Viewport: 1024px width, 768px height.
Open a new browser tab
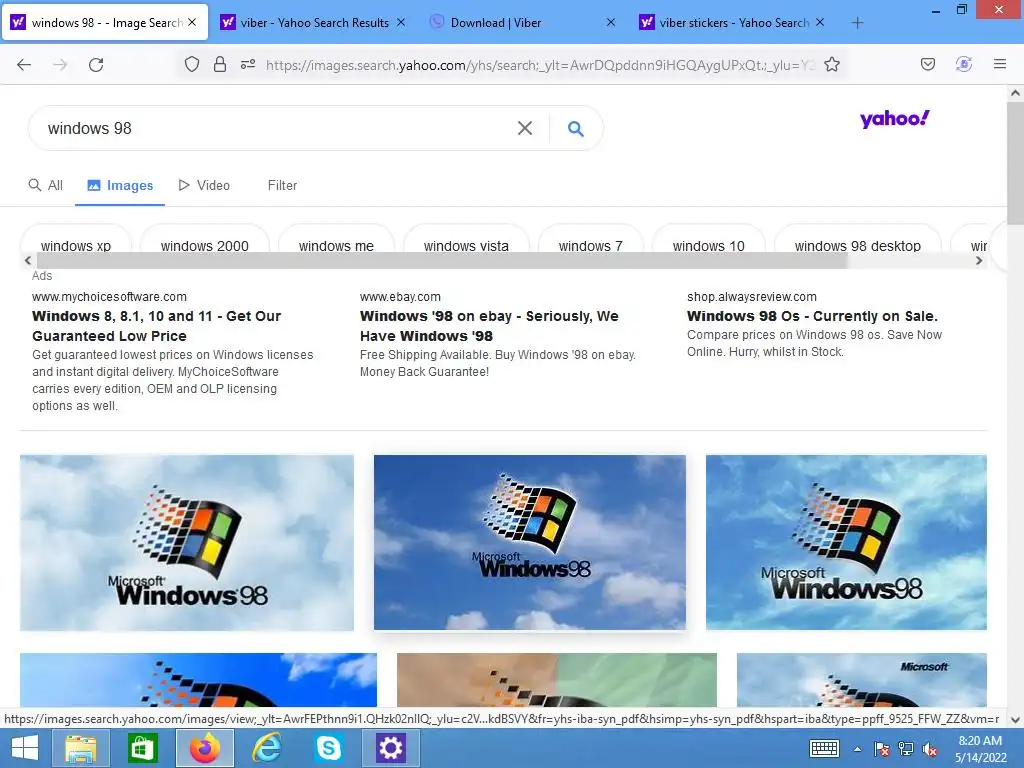857,23
